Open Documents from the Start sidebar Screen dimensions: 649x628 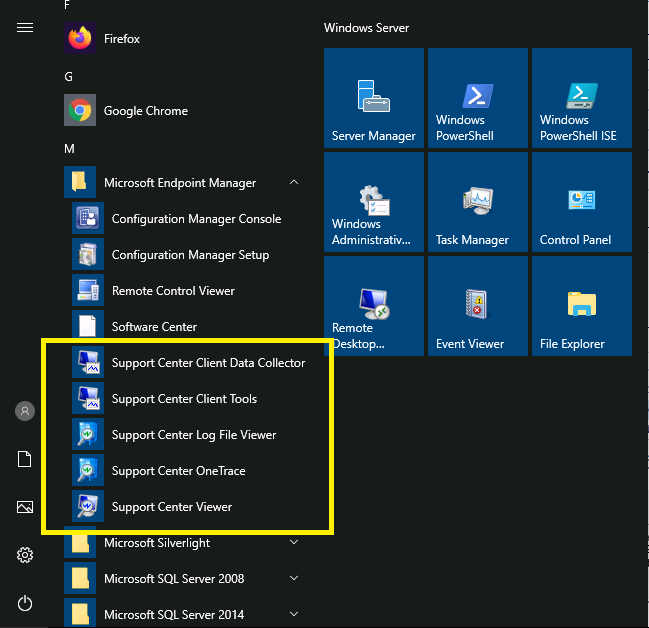pos(24,459)
